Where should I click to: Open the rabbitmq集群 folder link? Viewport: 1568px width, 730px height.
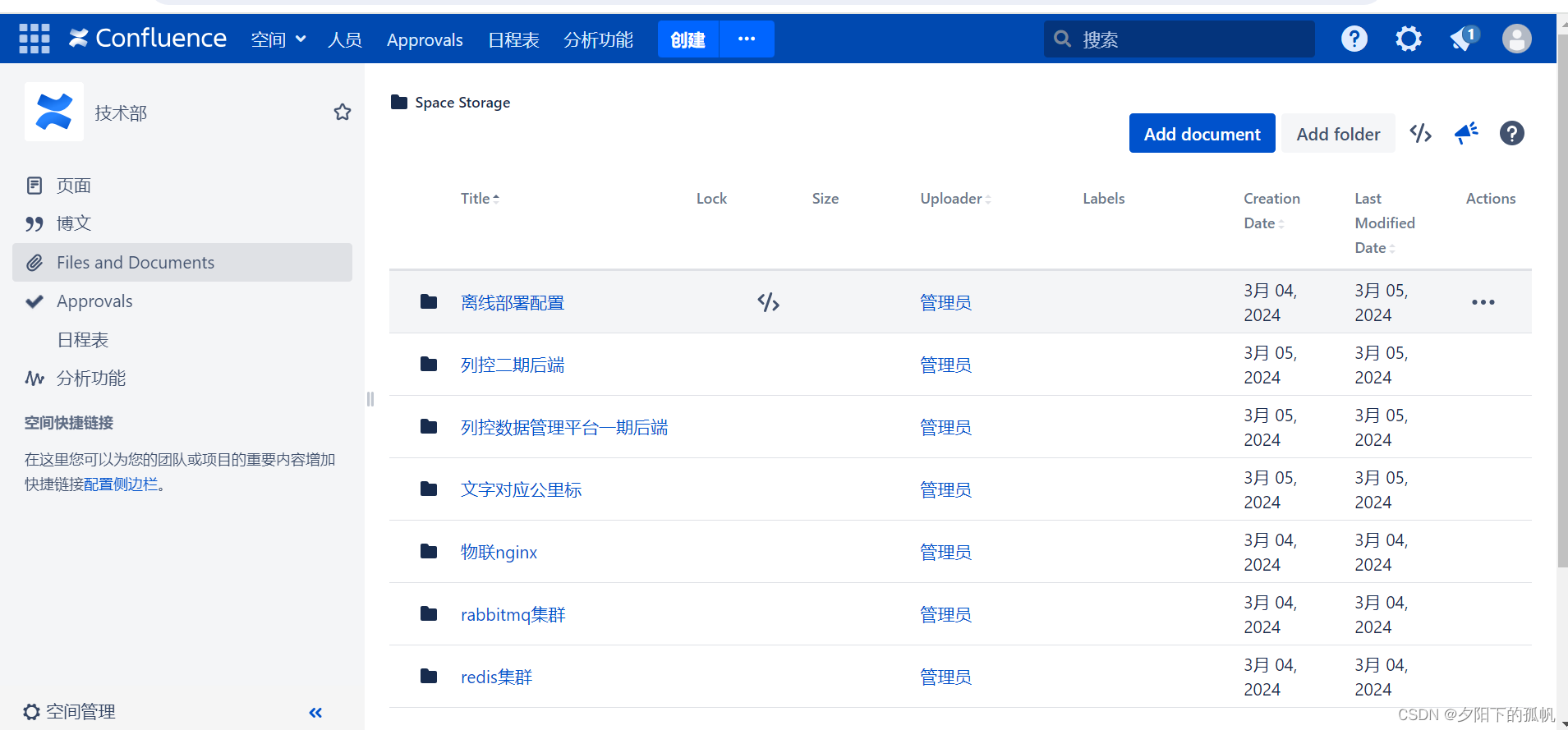(x=513, y=614)
